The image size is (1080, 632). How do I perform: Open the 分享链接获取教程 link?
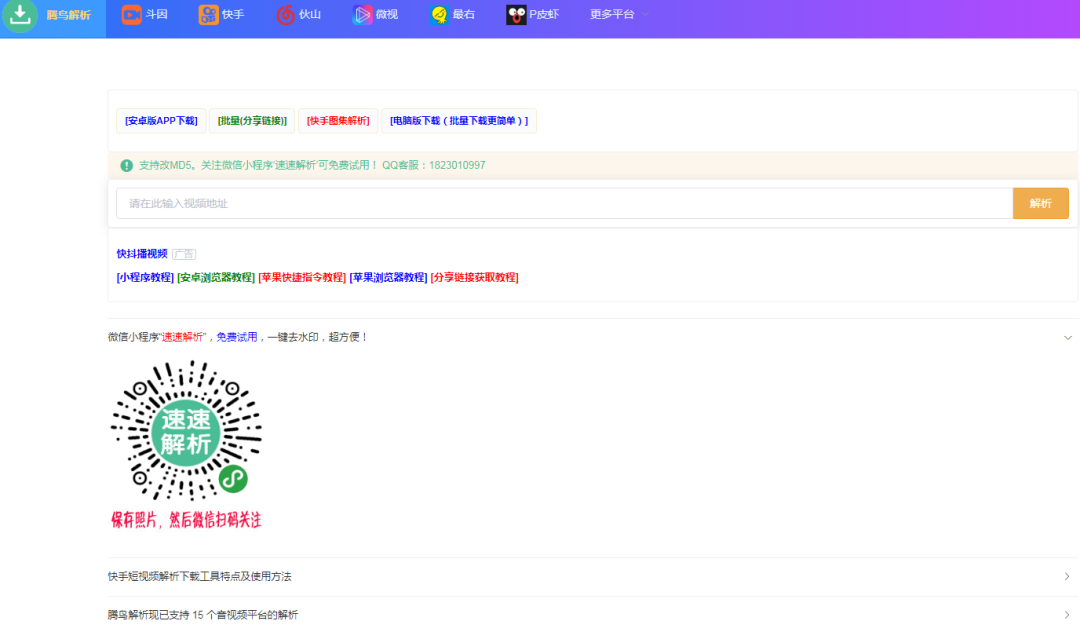point(475,277)
